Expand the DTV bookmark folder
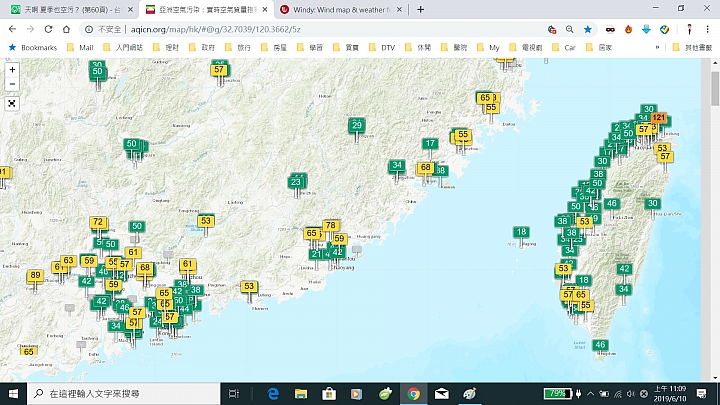 (x=385, y=47)
